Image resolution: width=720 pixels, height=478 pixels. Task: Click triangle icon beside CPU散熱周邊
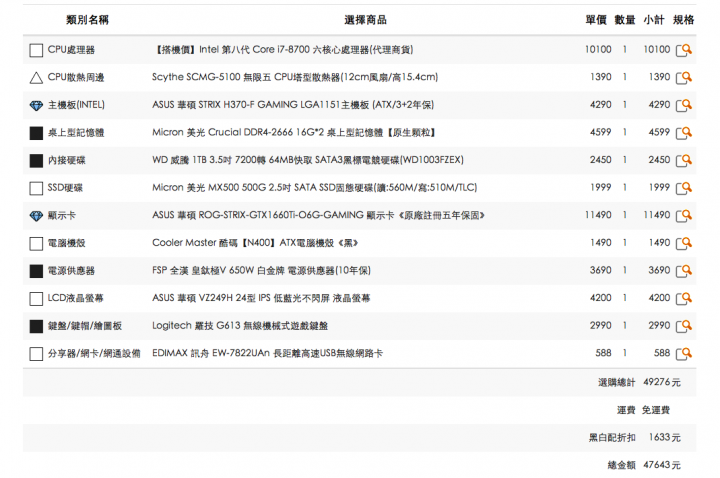(36, 78)
